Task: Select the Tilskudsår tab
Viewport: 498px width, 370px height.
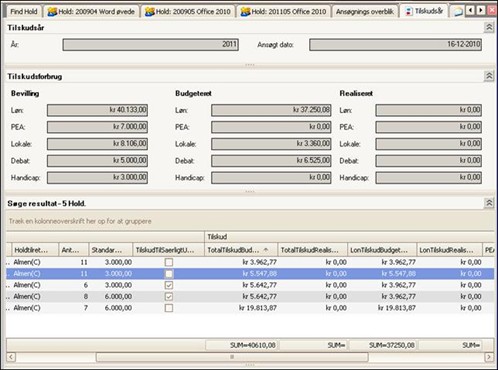Action: point(424,11)
